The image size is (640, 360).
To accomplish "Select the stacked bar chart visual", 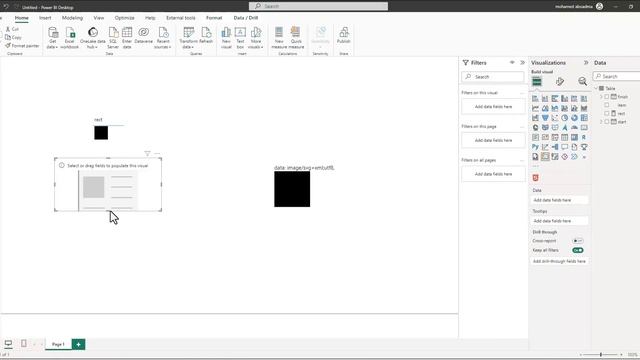I will (x=535, y=99).
